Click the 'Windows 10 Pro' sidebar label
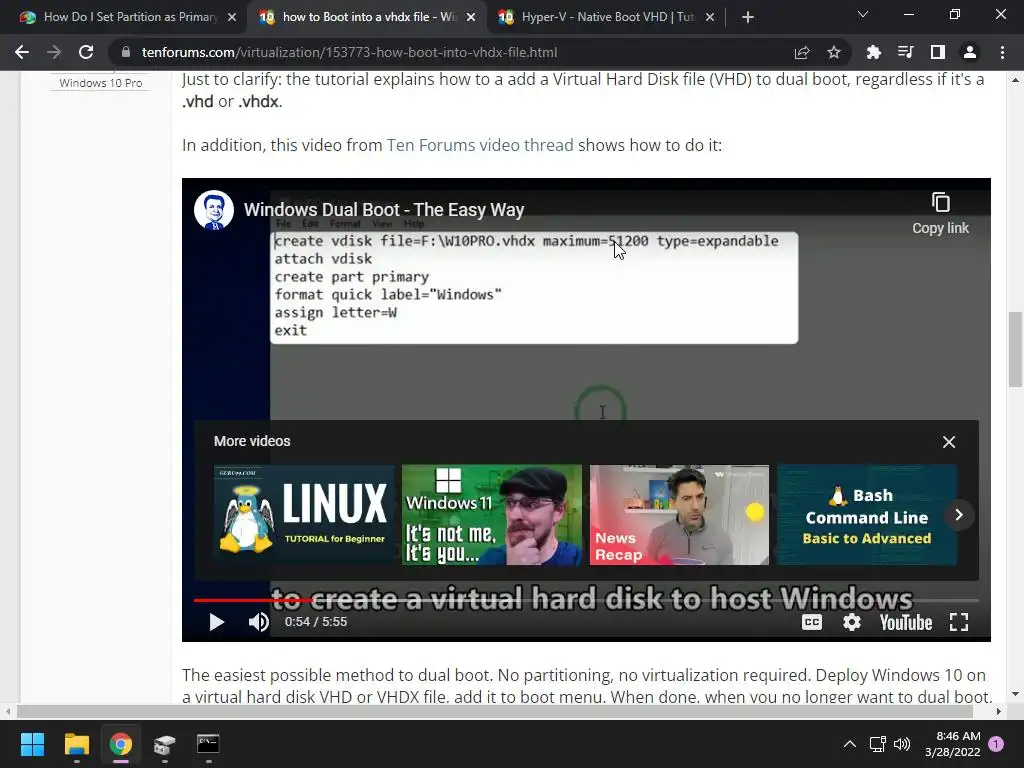The width and height of the screenshot is (1024, 768). coord(101,83)
